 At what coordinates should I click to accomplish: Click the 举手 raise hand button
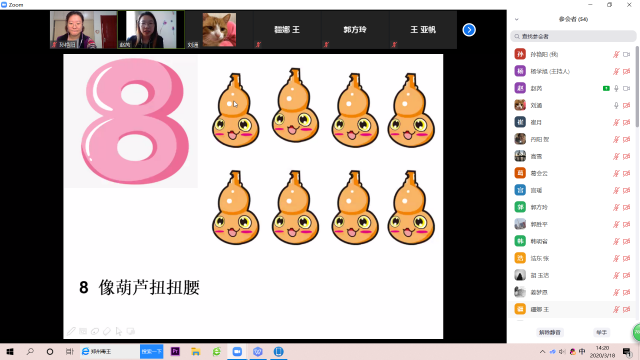pyautogui.click(x=602, y=332)
